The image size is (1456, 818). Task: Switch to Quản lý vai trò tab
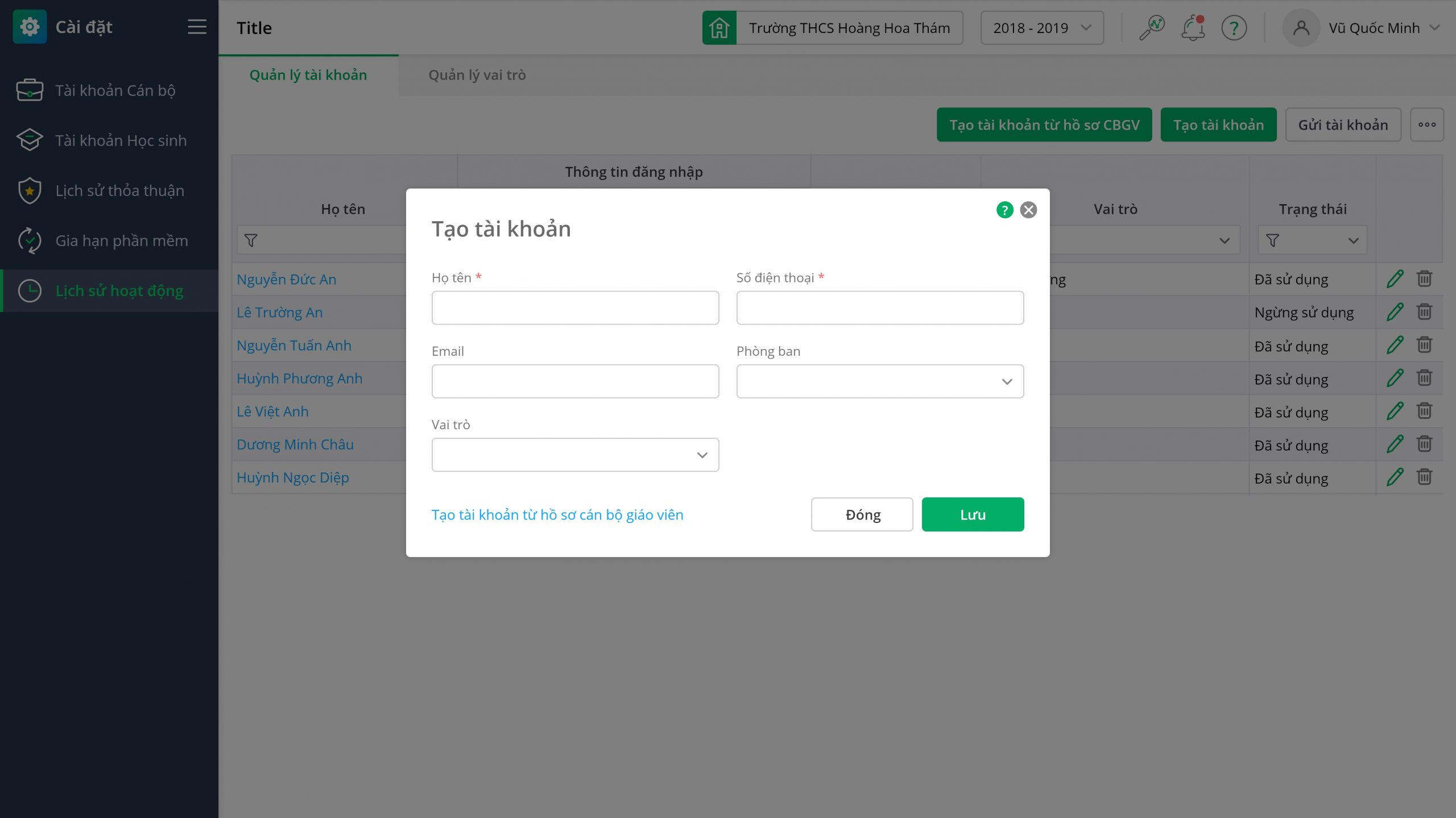click(x=477, y=75)
